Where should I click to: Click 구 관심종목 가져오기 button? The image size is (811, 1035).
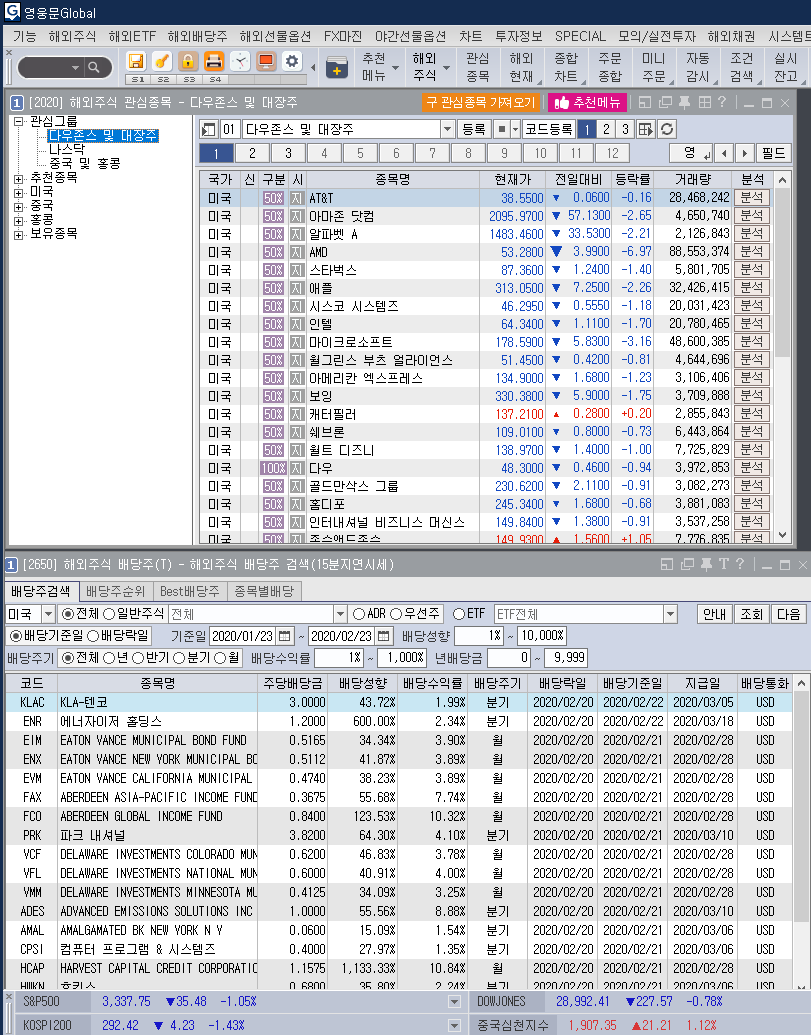(481, 103)
